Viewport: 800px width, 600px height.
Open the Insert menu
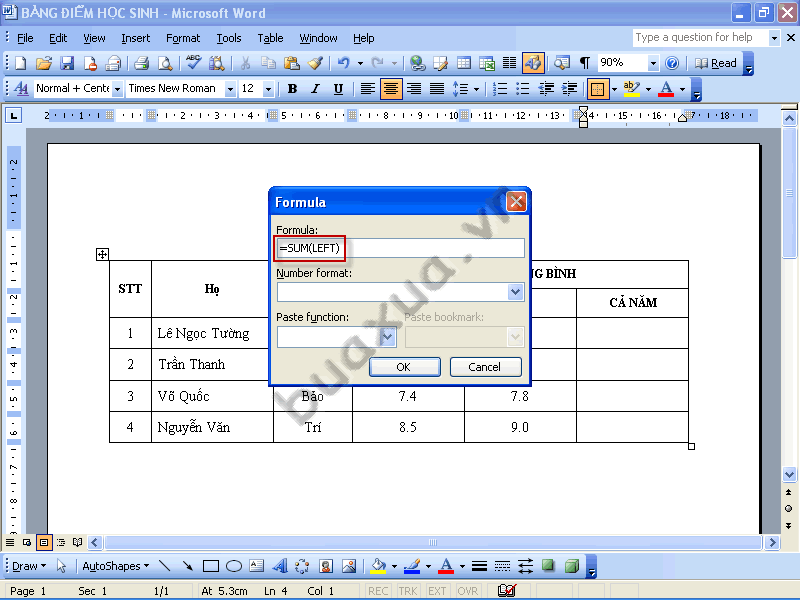[x=136, y=38]
